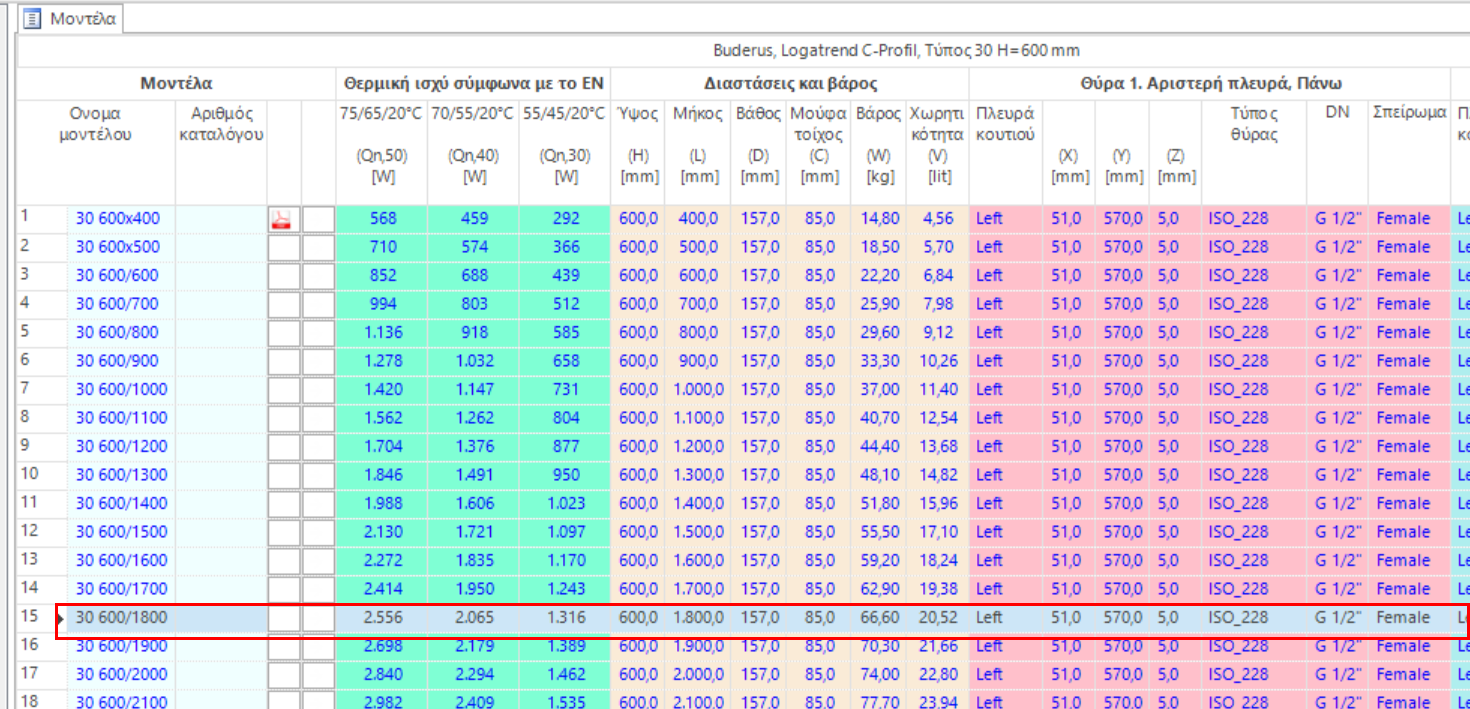Click the Θύρα 1. Αριστερή πλευρά, Πάνω header

pos(1210,83)
